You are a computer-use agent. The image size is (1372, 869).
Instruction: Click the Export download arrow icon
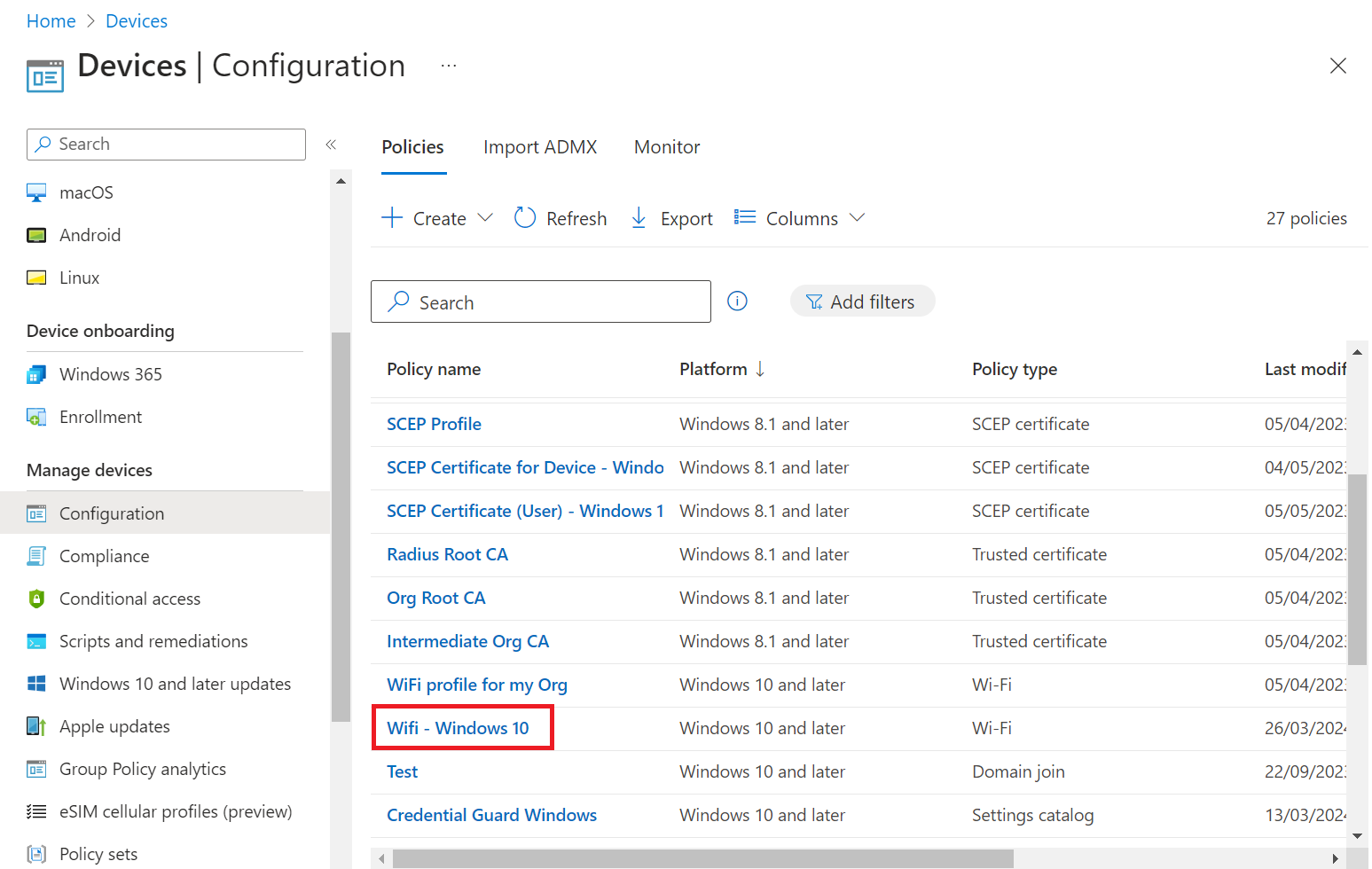639,218
